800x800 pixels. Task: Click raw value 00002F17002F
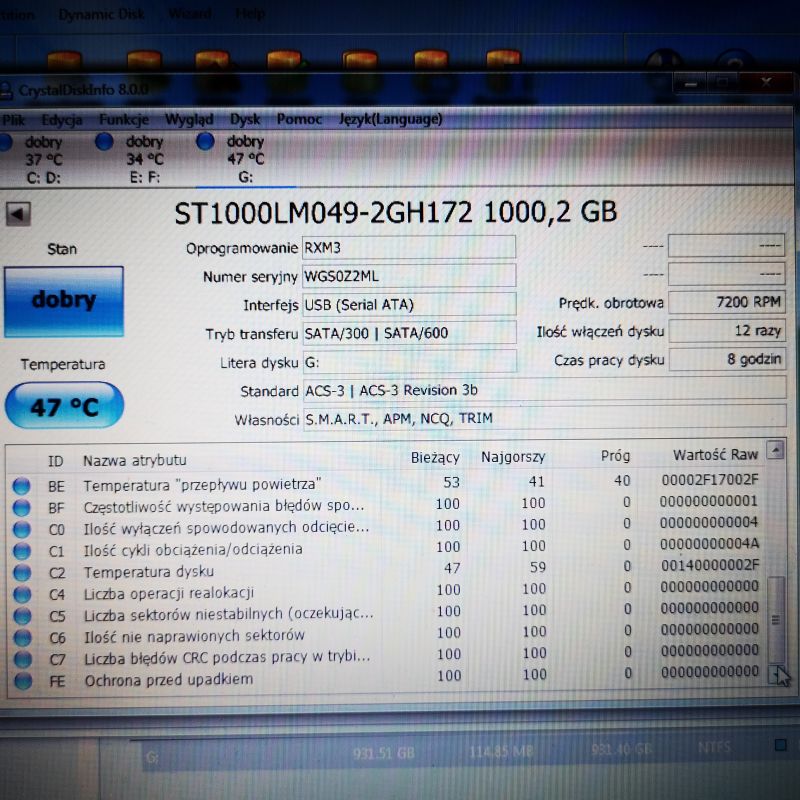pos(710,480)
